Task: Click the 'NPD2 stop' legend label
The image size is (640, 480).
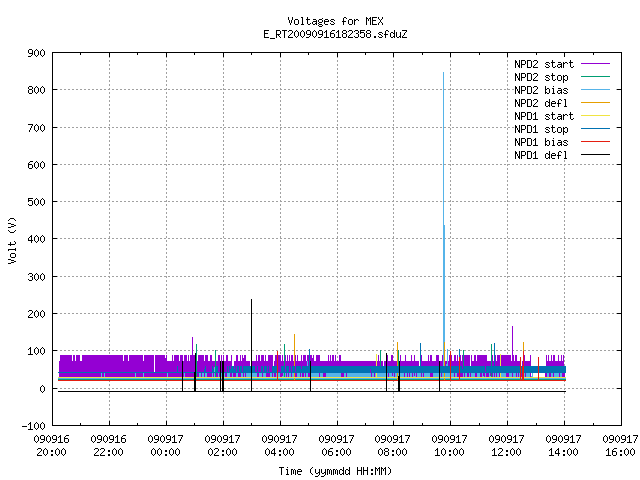Action: tap(541, 77)
